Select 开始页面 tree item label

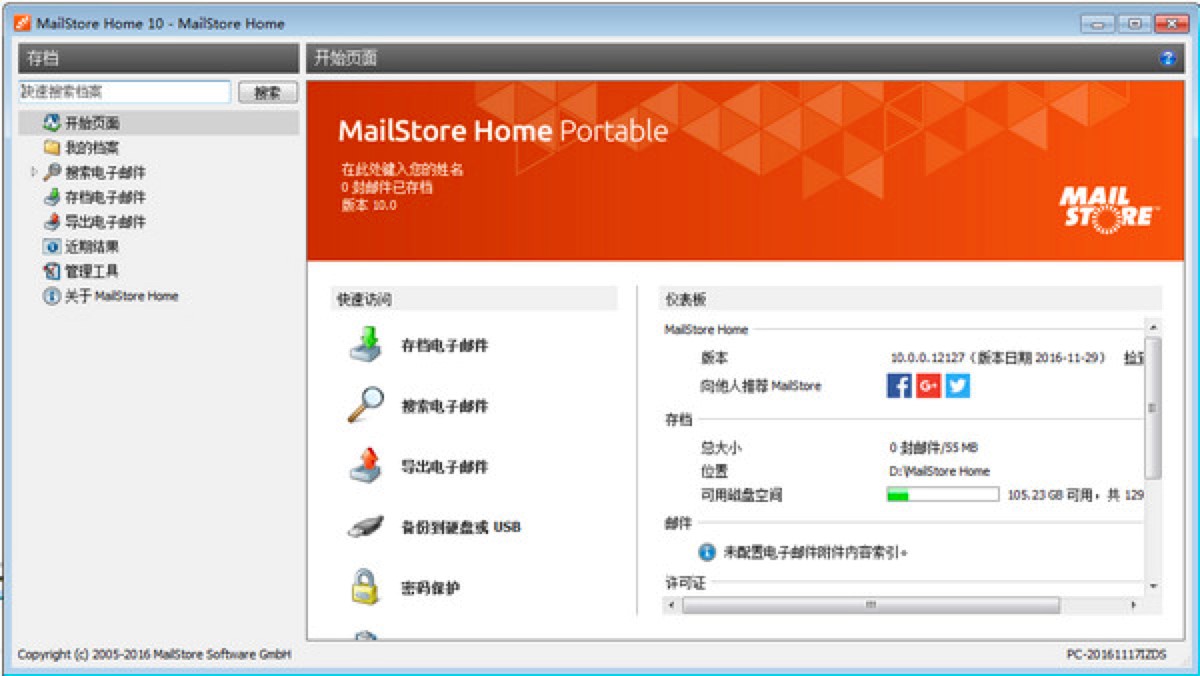tap(92, 123)
